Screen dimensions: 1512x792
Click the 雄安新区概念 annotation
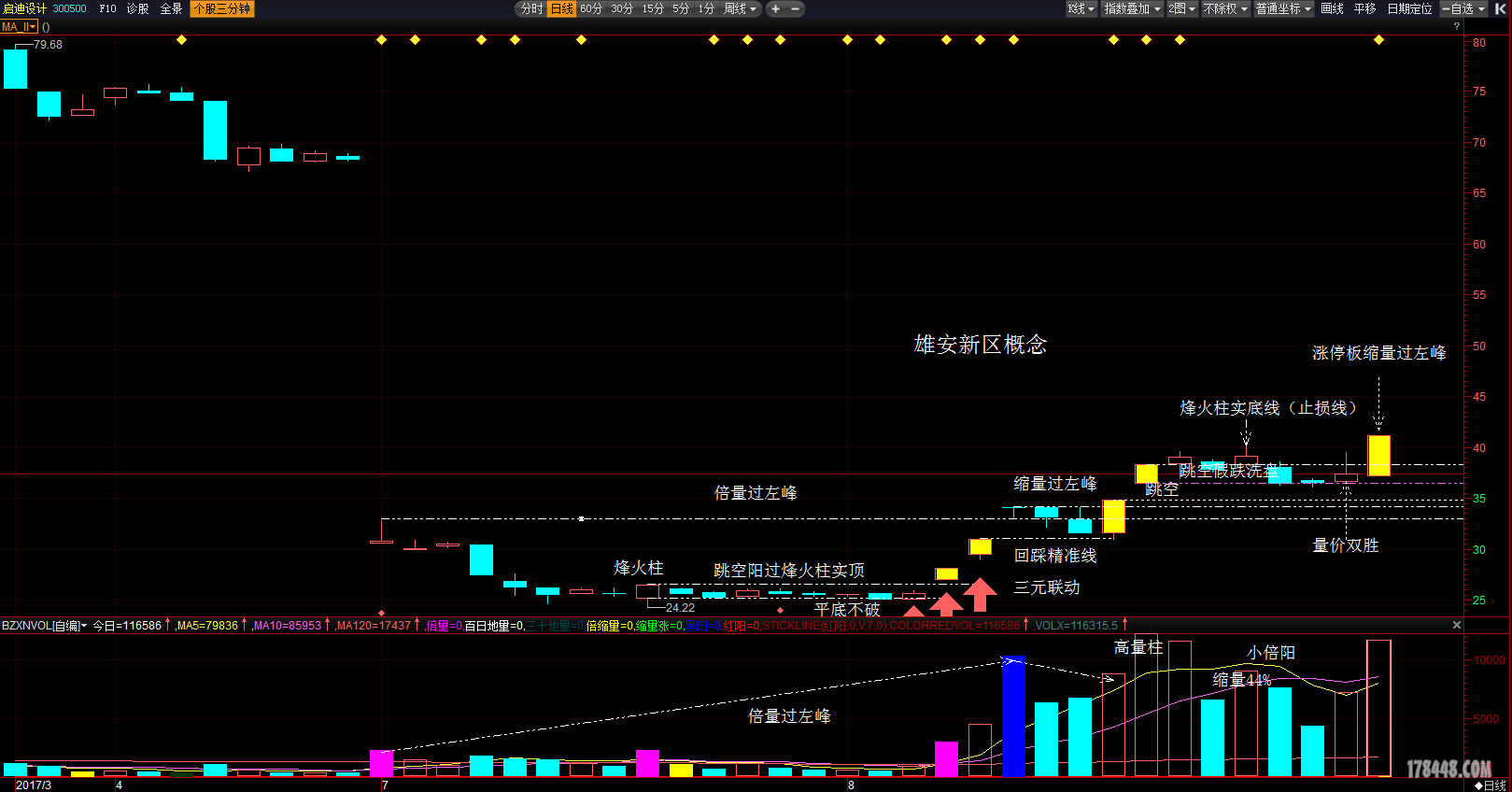click(x=981, y=345)
